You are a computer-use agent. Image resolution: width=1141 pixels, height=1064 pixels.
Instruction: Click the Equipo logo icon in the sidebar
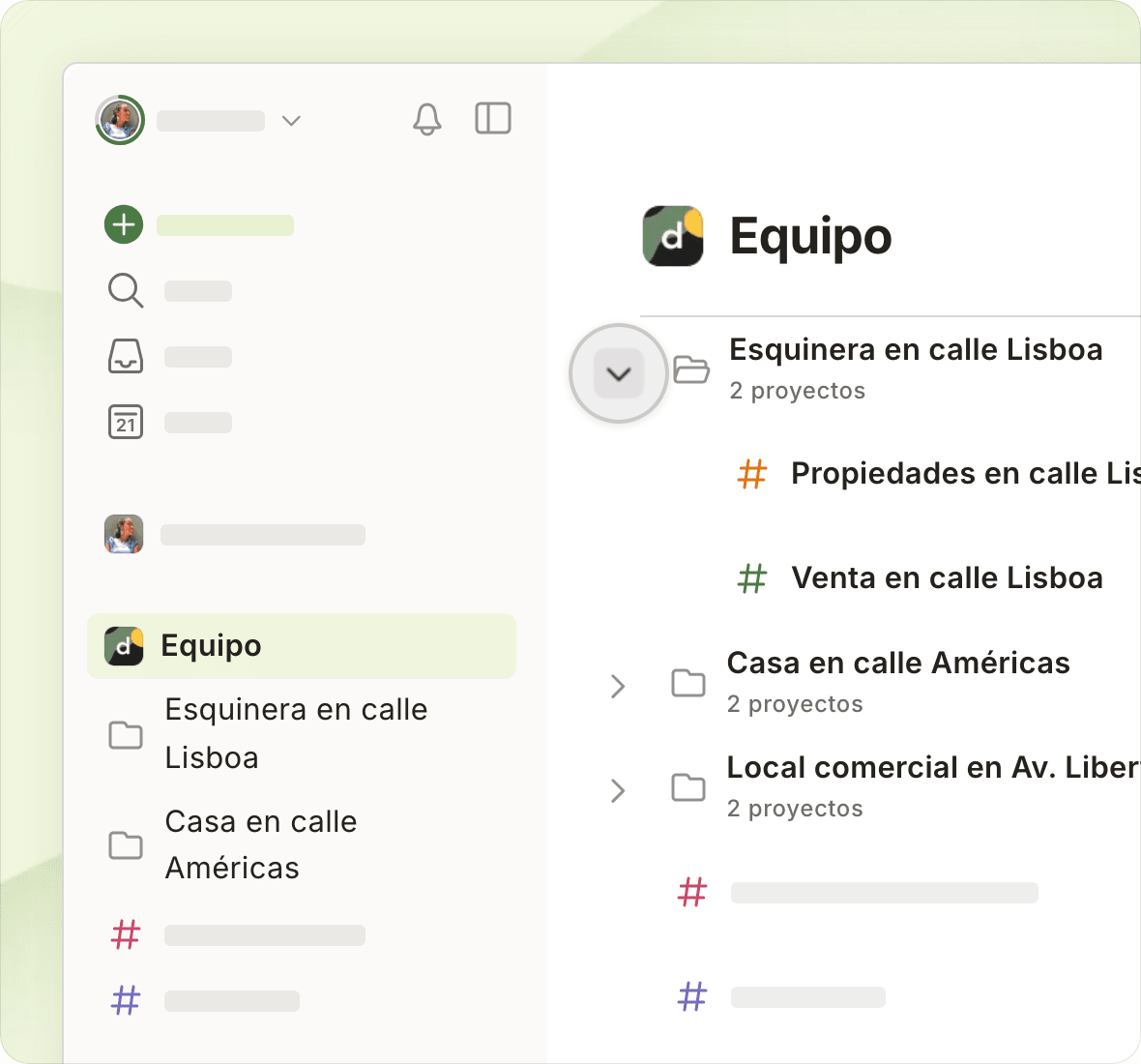(x=124, y=646)
